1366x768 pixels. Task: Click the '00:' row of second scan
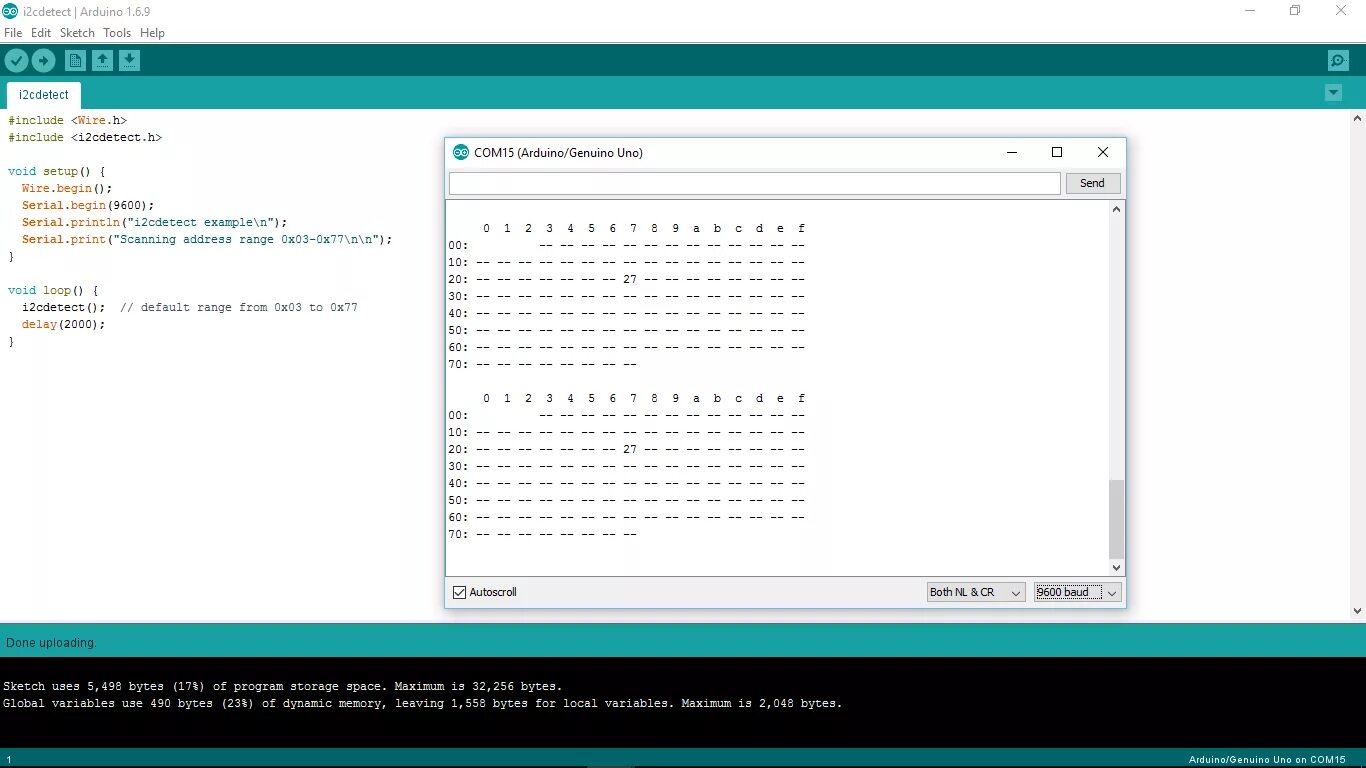[627, 415]
